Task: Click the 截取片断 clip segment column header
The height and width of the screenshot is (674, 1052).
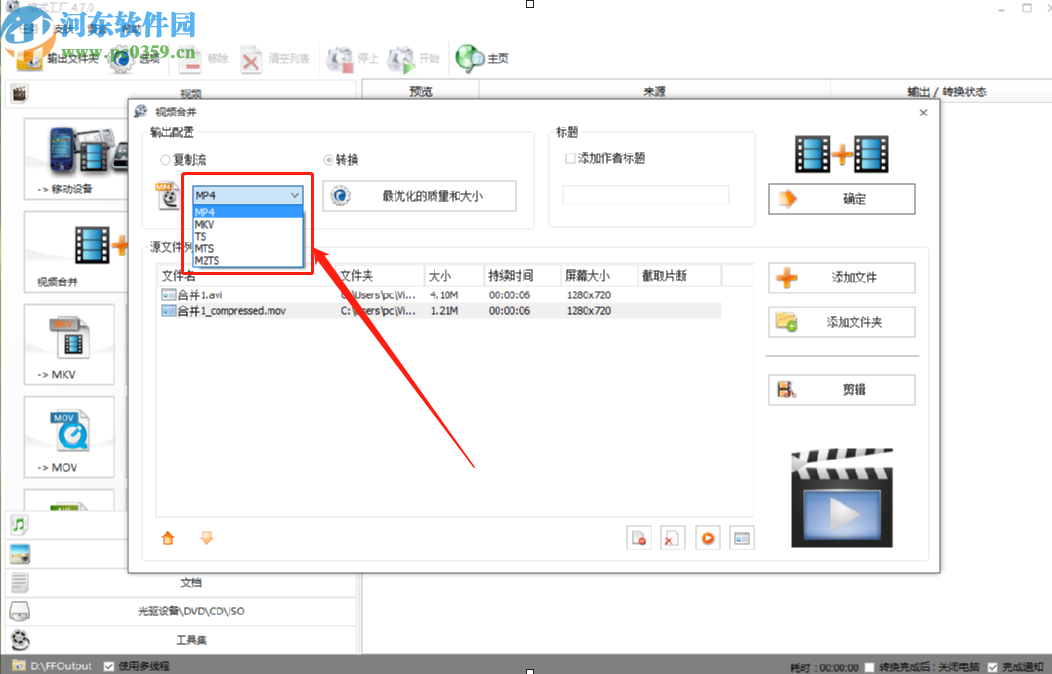Action: 679,276
